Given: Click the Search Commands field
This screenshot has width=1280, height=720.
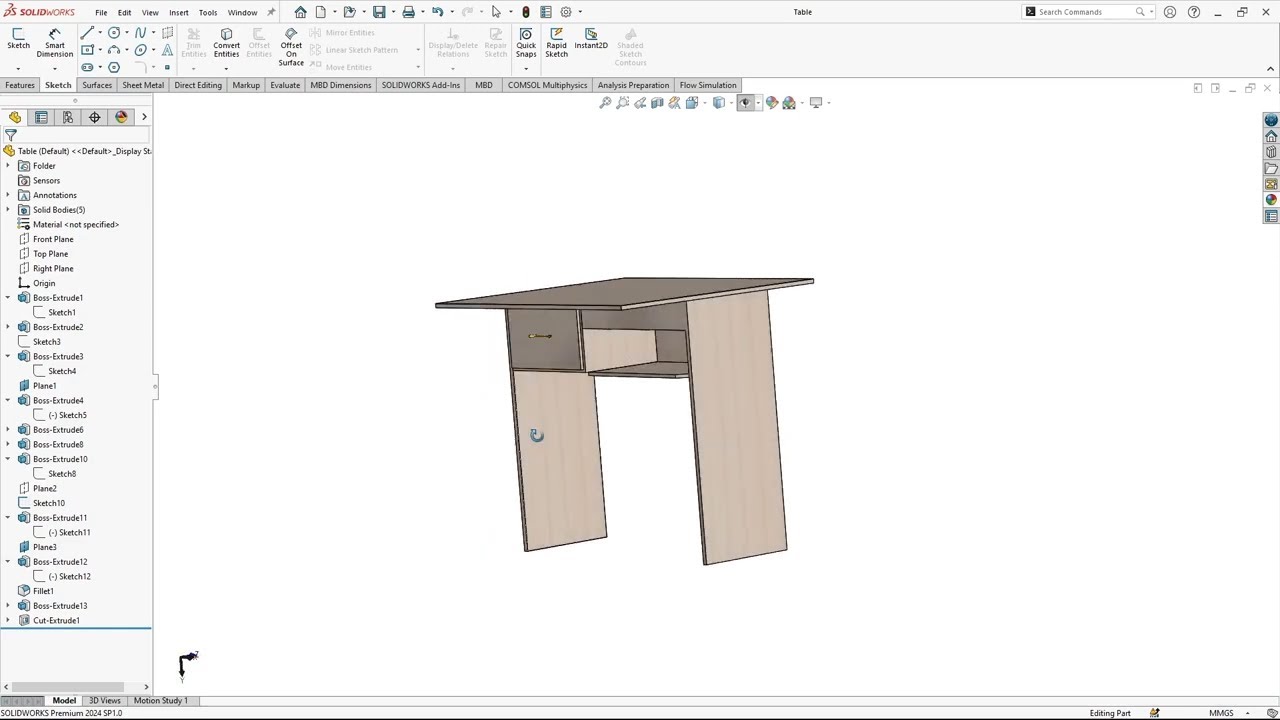Looking at the screenshot, I should (1089, 12).
